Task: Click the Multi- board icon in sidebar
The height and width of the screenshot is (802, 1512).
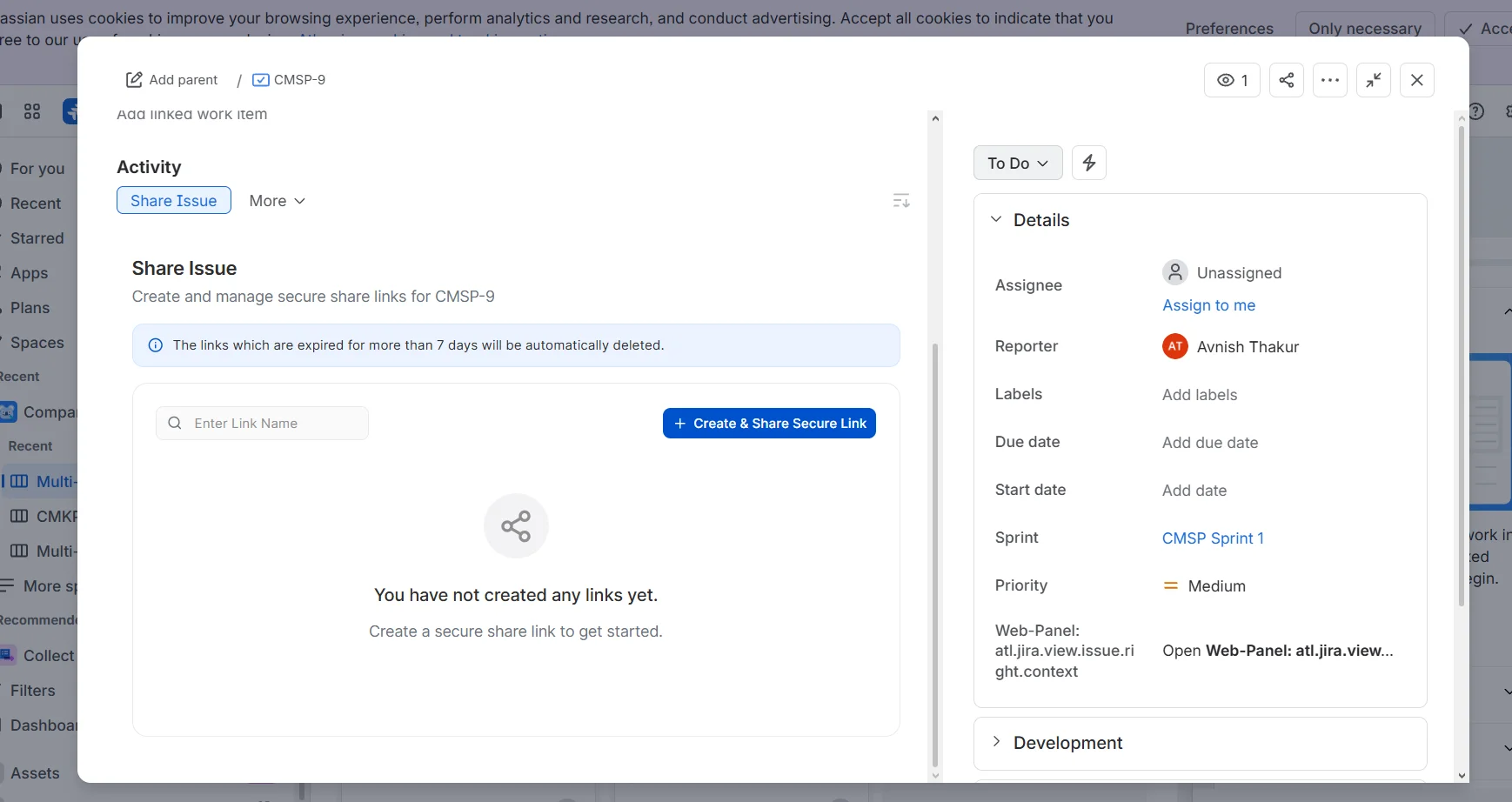Action: click(x=19, y=481)
